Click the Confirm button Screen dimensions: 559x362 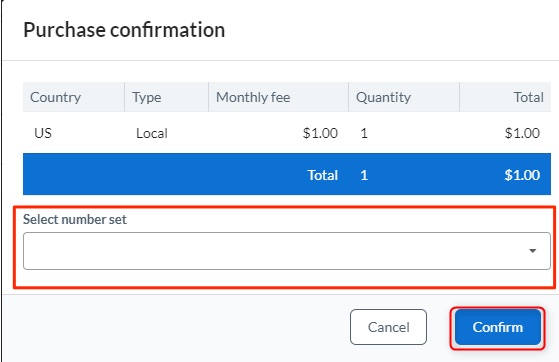point(498,327)
